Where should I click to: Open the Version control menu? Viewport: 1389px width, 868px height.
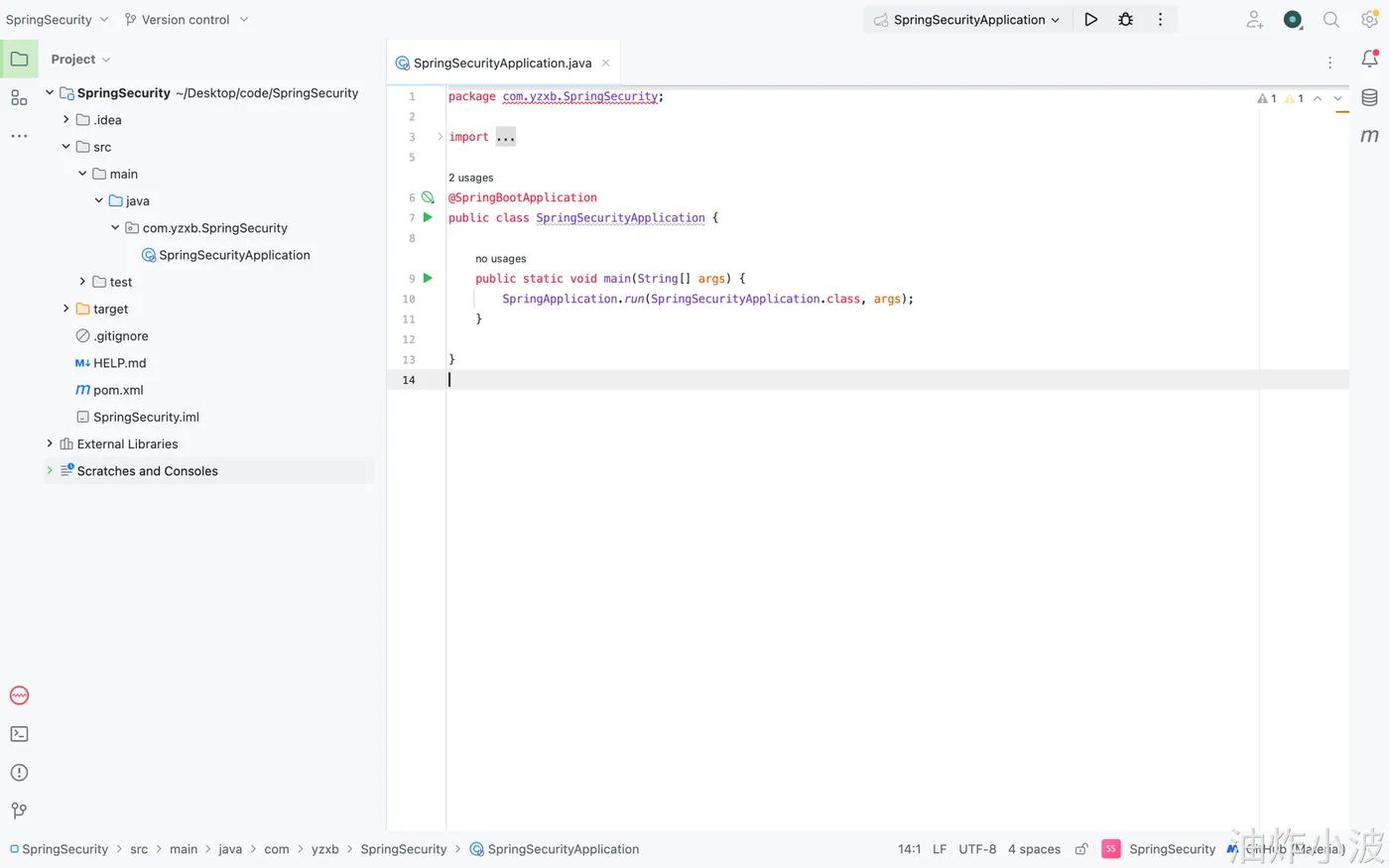click(186, 20)
